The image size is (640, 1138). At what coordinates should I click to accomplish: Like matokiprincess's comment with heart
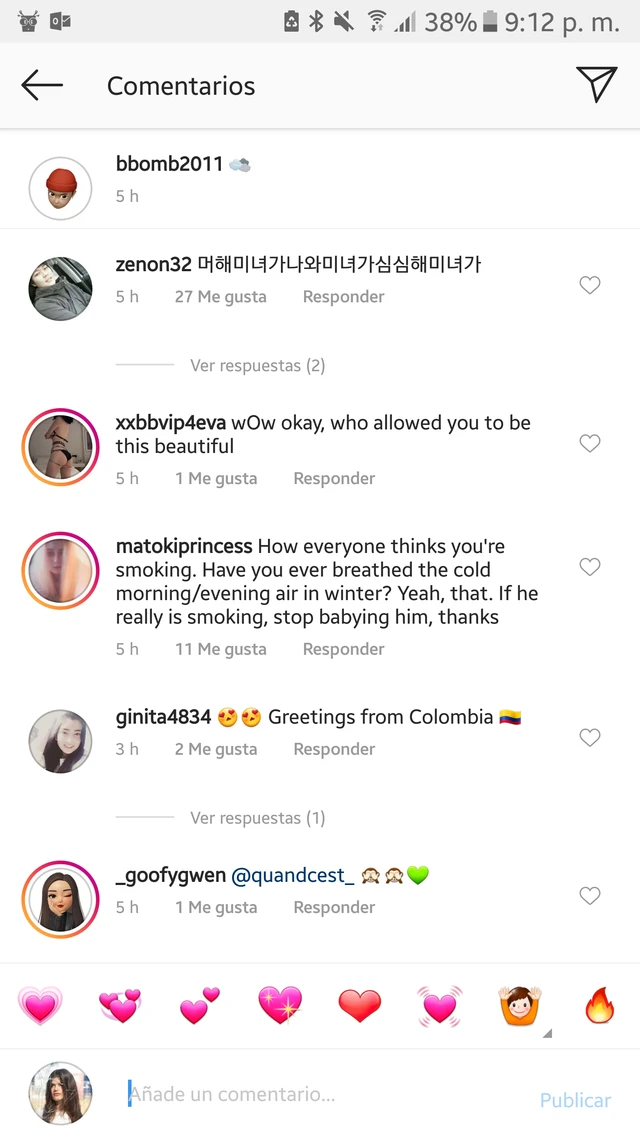pos(590,567)
